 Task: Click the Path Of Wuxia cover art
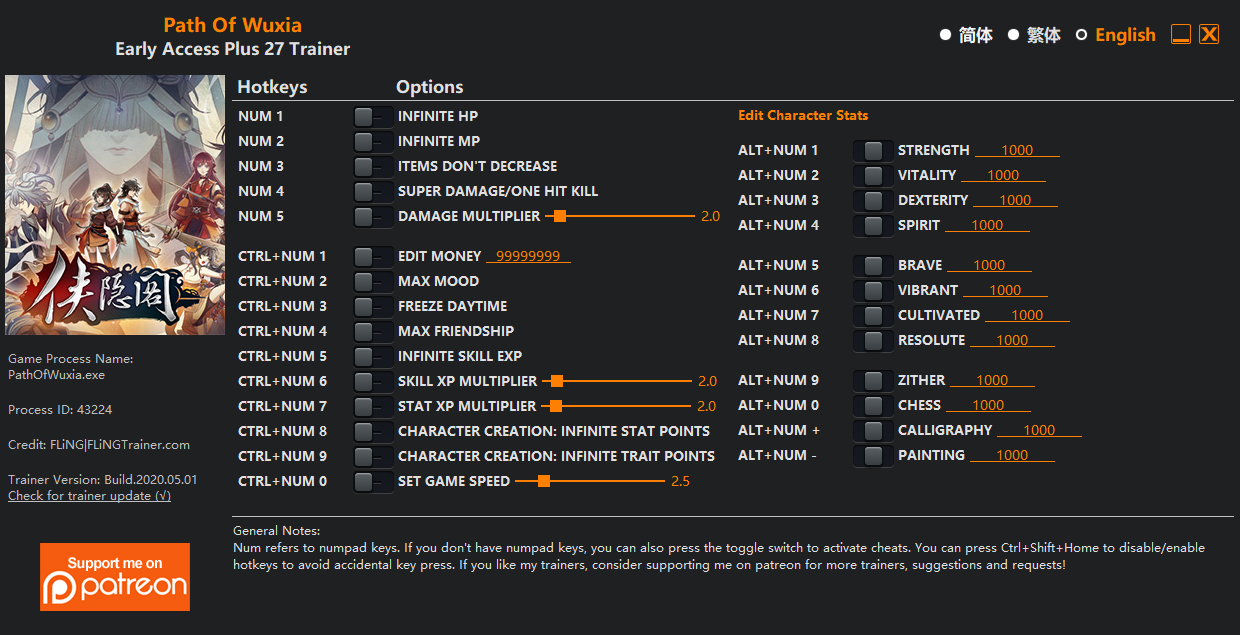coord(115,205)
